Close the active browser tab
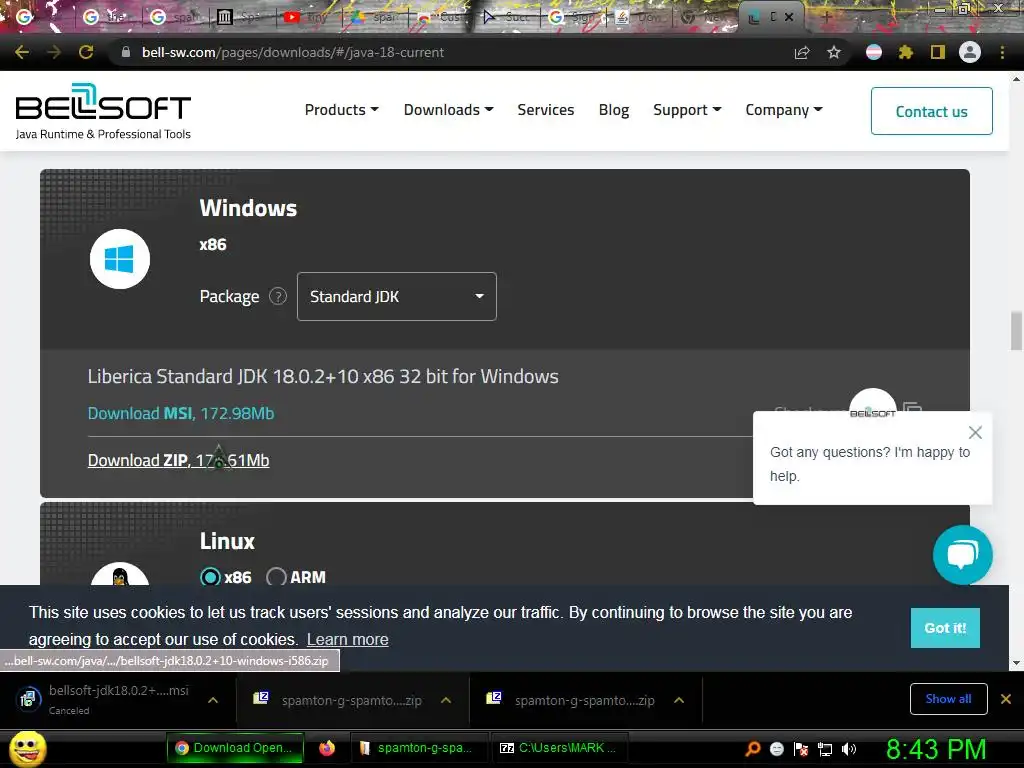The height and width of the screenshot is (768, 1024). (x=789, y=17)
